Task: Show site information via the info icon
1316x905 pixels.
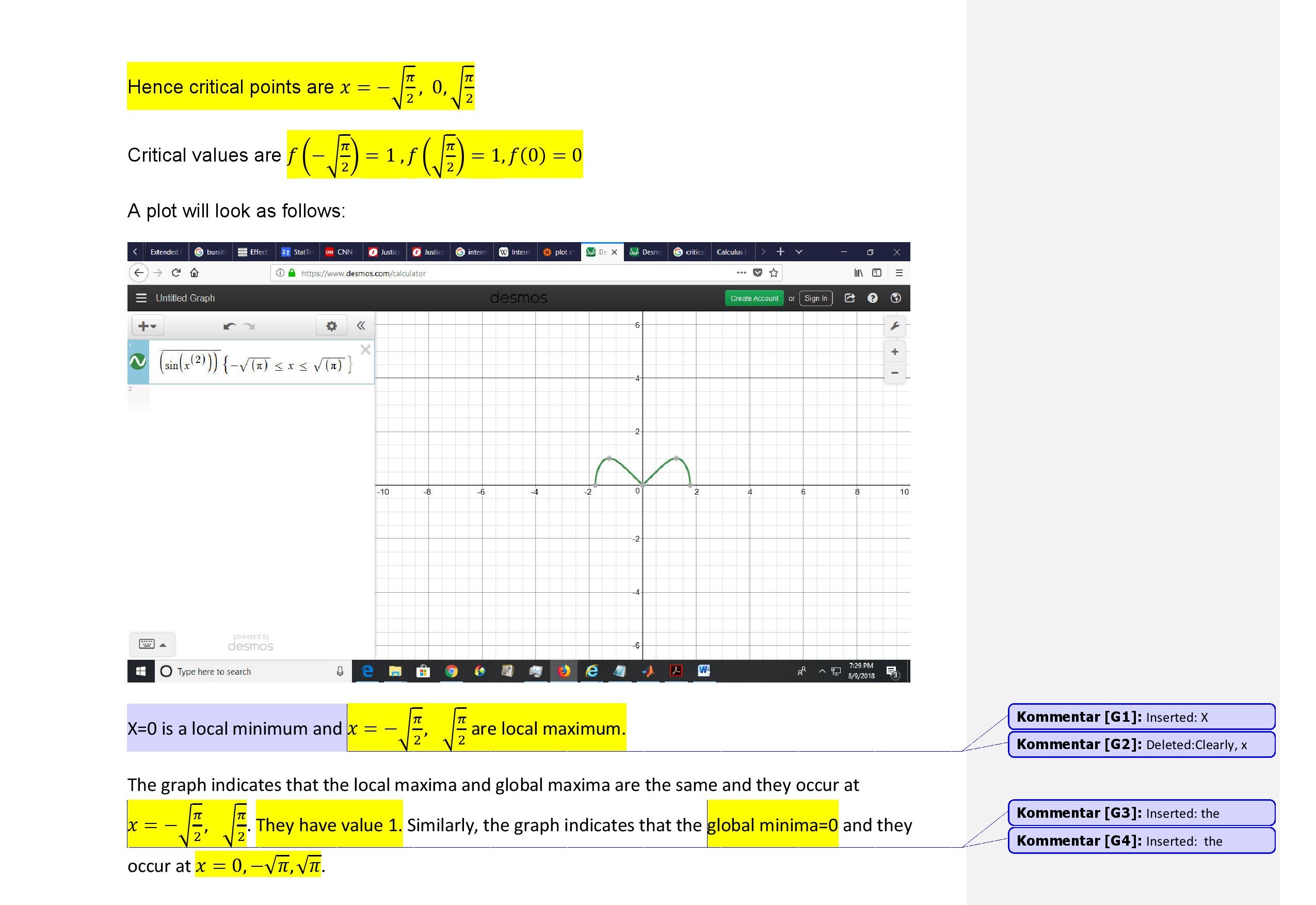Action: (x=280, y=273)
